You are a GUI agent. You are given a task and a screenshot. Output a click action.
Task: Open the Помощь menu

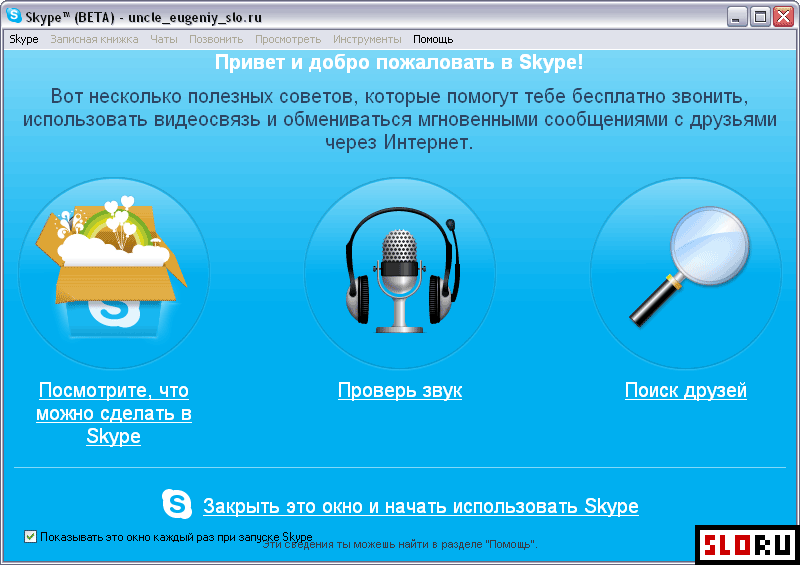433,39
